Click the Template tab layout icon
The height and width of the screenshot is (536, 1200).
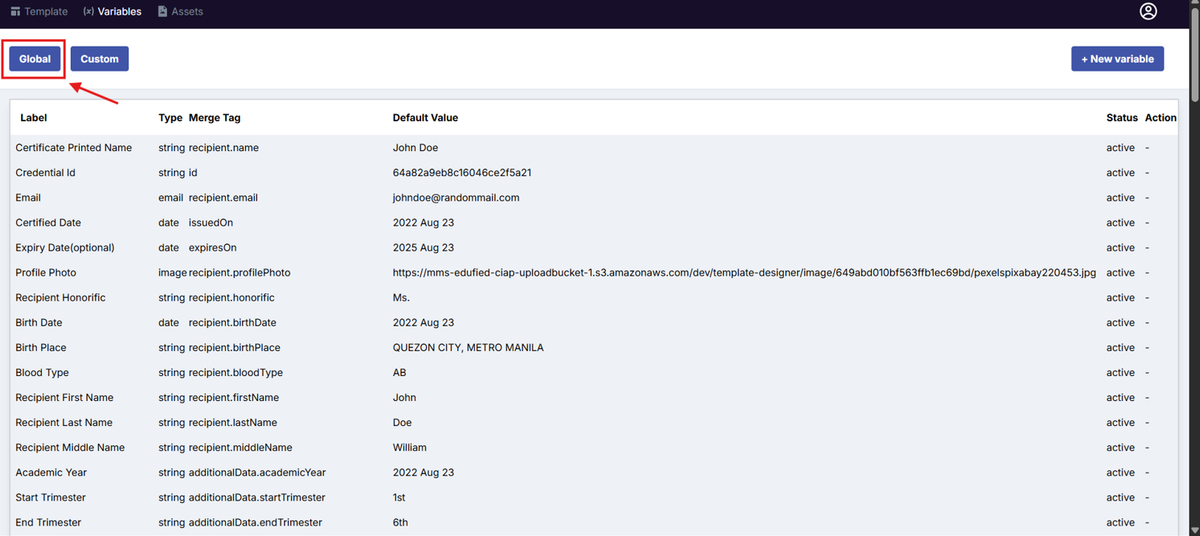pyautogui.click(x=15, y=12)
